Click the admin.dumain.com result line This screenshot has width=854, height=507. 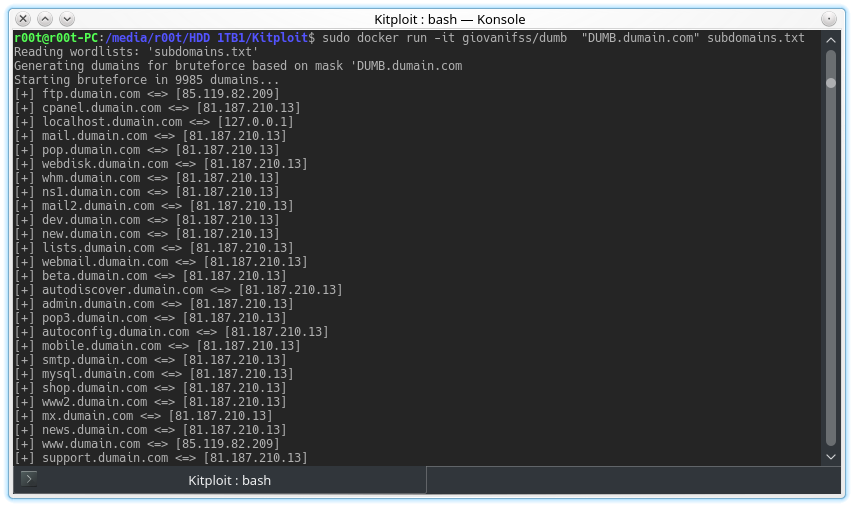(154, 304)
